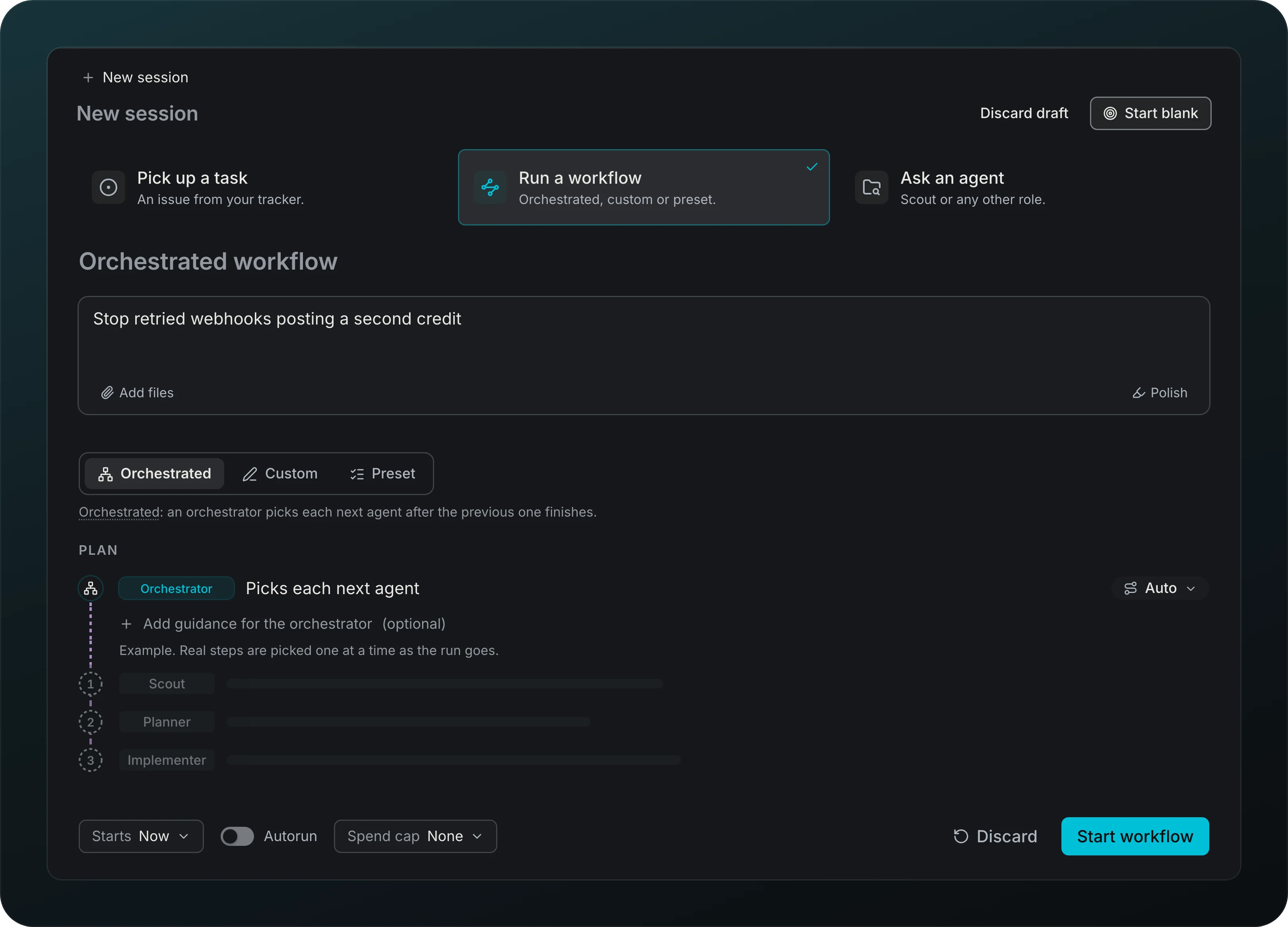Click step 1 dashed circle marker

coord(91,684)
